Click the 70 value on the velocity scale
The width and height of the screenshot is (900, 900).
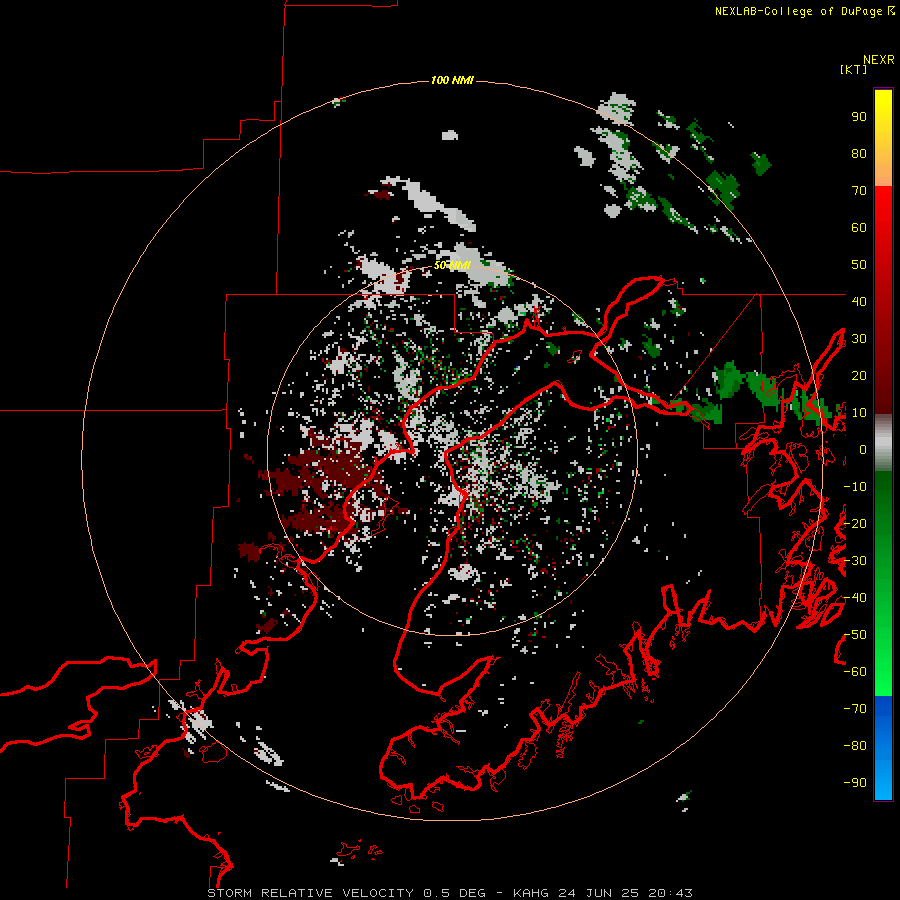[x=859, y=191]
